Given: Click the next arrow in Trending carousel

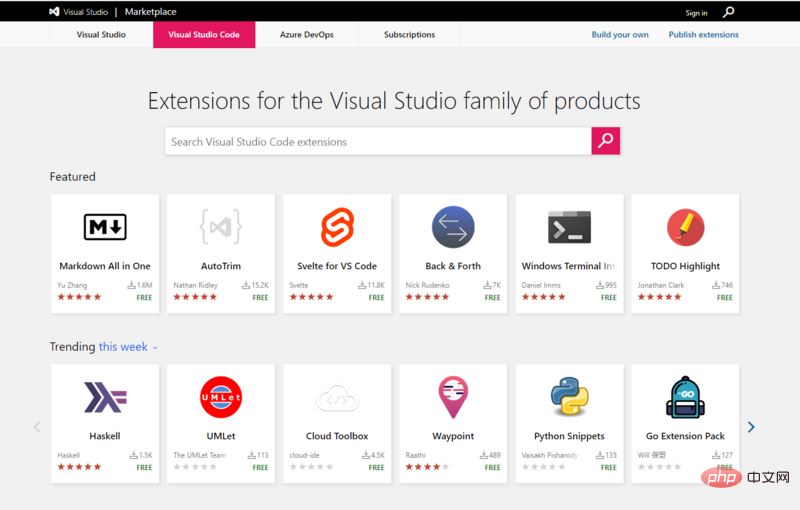Looking at the screenshot, I should point(751,427).
